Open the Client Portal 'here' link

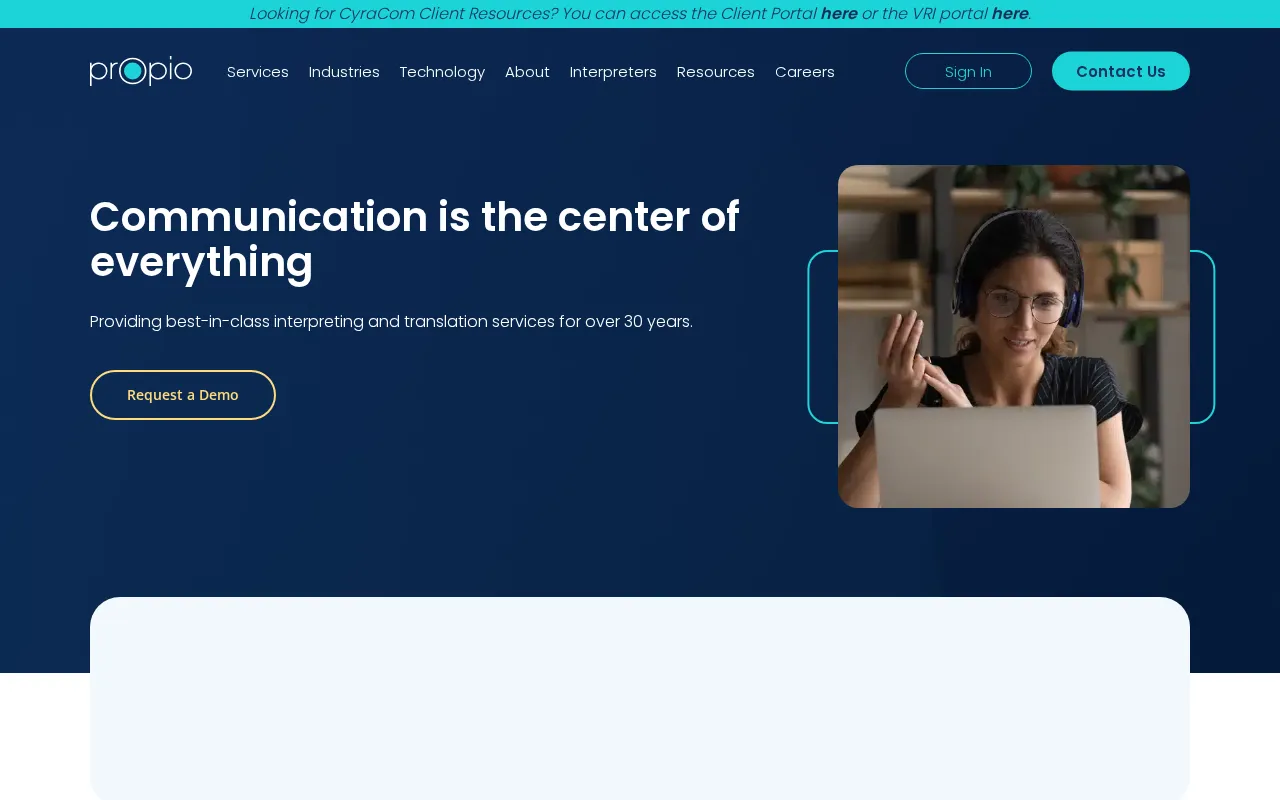point(839,13)
